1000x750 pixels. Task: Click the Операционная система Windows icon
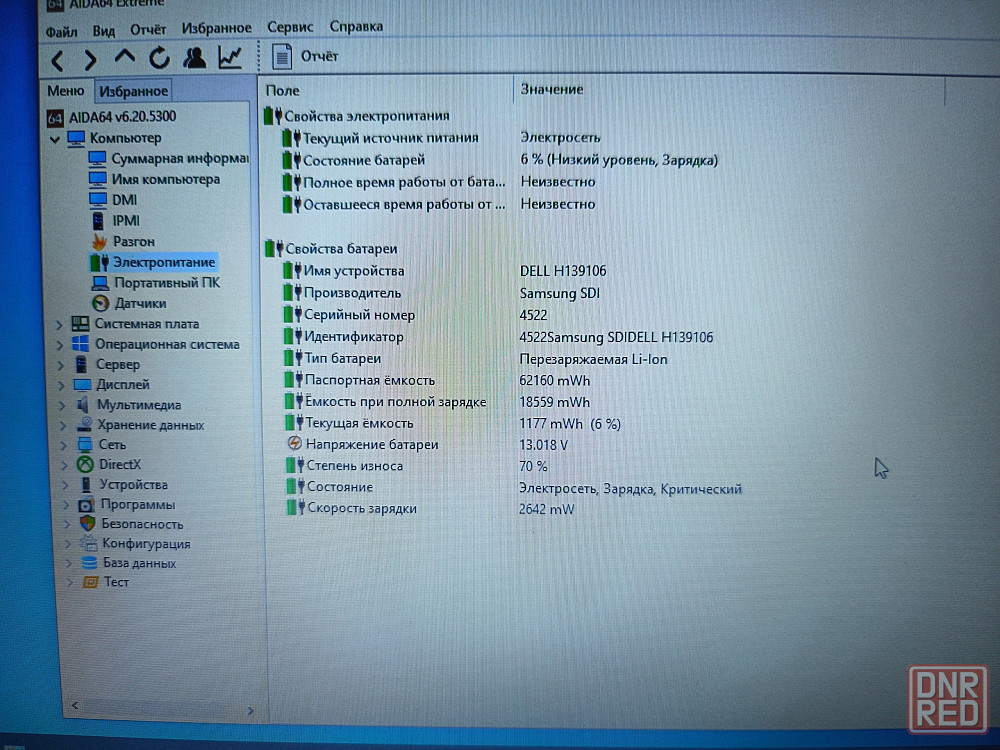pyautogui.click(x=80, y=344)
